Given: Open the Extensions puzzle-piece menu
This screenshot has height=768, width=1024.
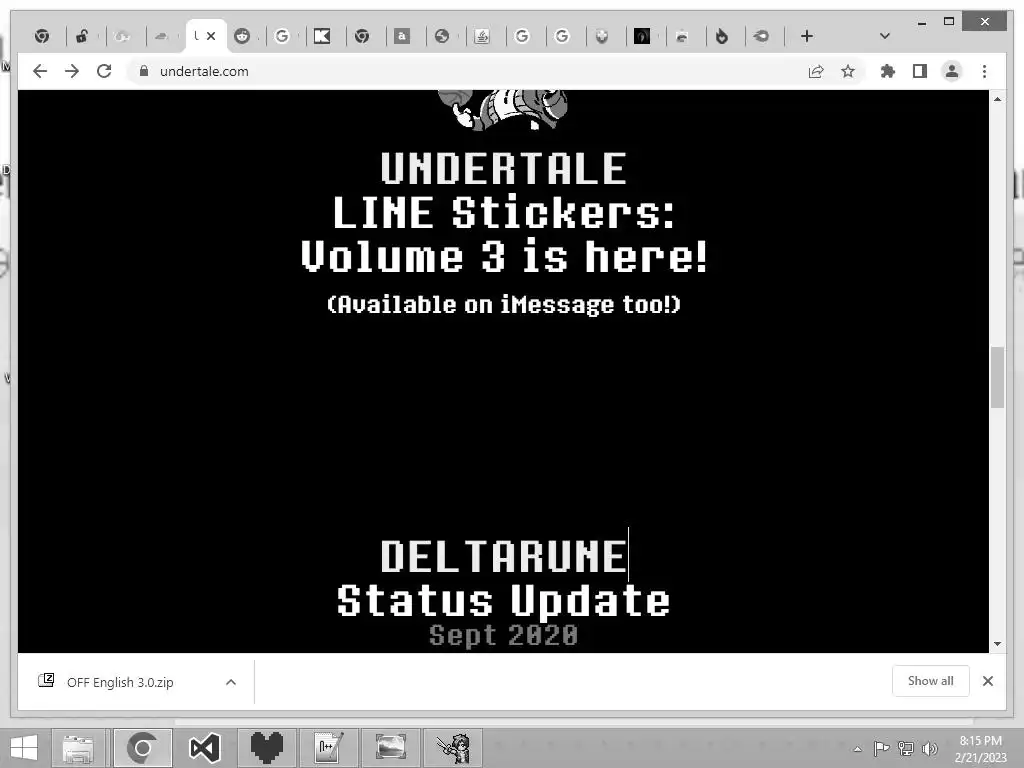Looking at the screenshot, I should [888, 71].
